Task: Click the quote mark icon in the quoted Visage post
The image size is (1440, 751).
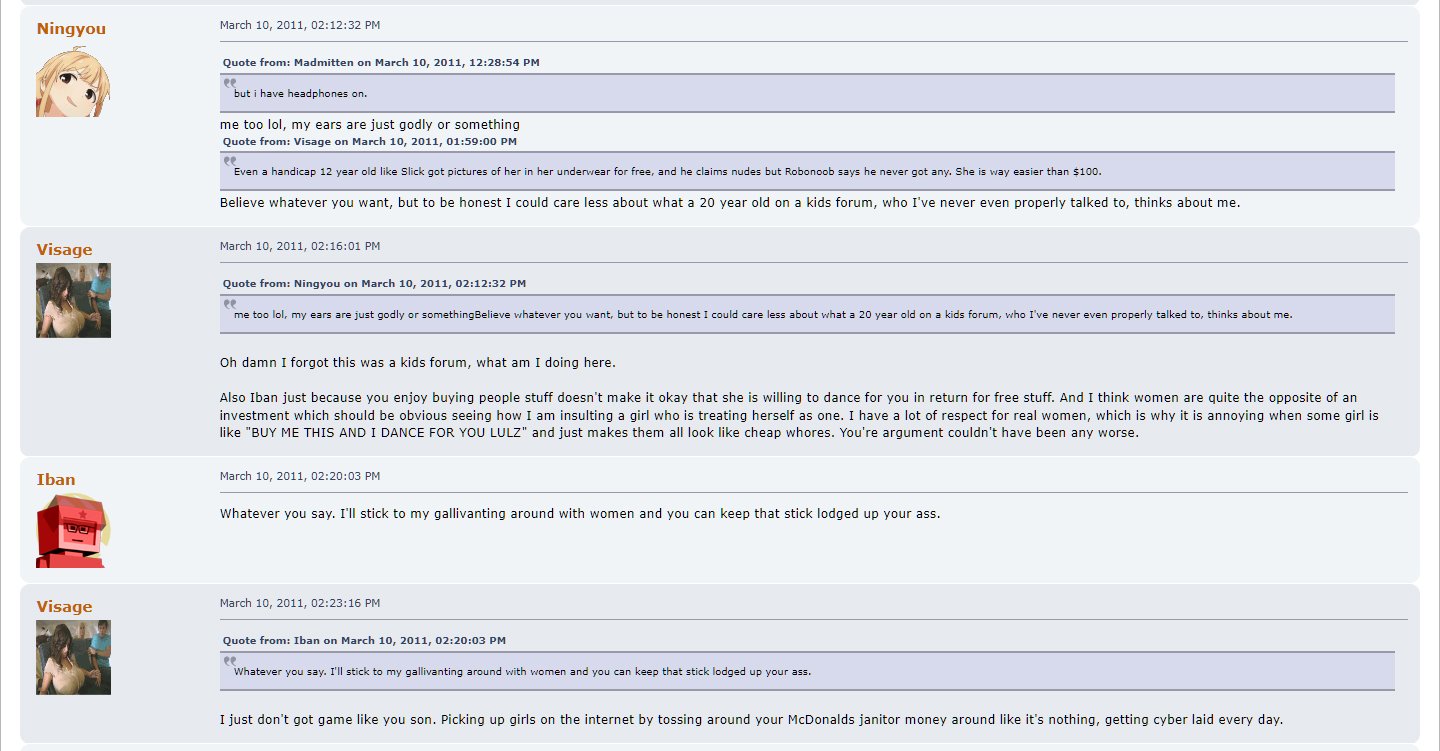Action: 230,161
